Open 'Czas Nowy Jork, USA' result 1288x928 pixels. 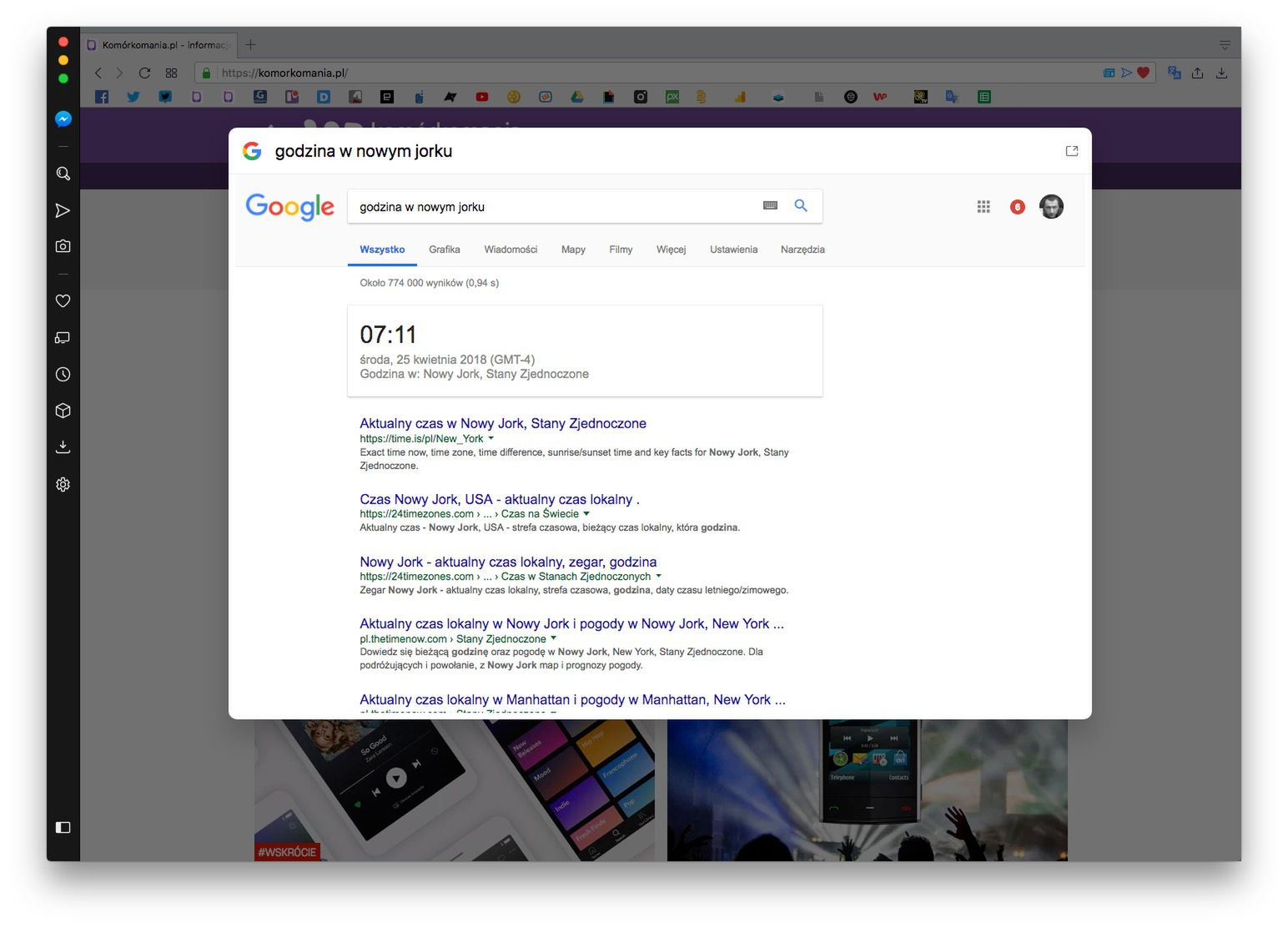(x=500, y=500)
